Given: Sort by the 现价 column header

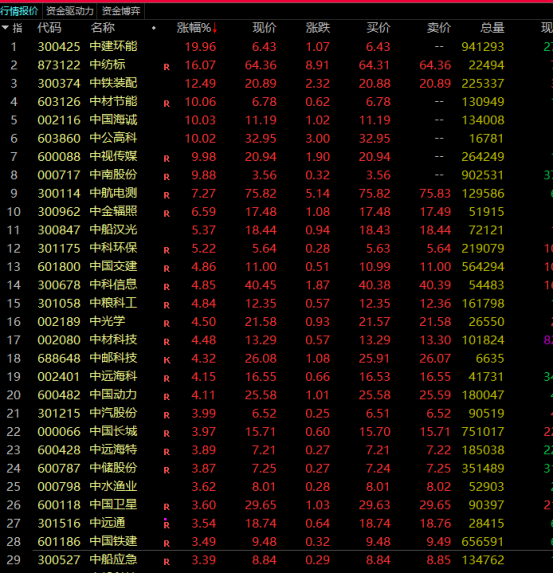Looking at the screenshot, I should [264, 28].
